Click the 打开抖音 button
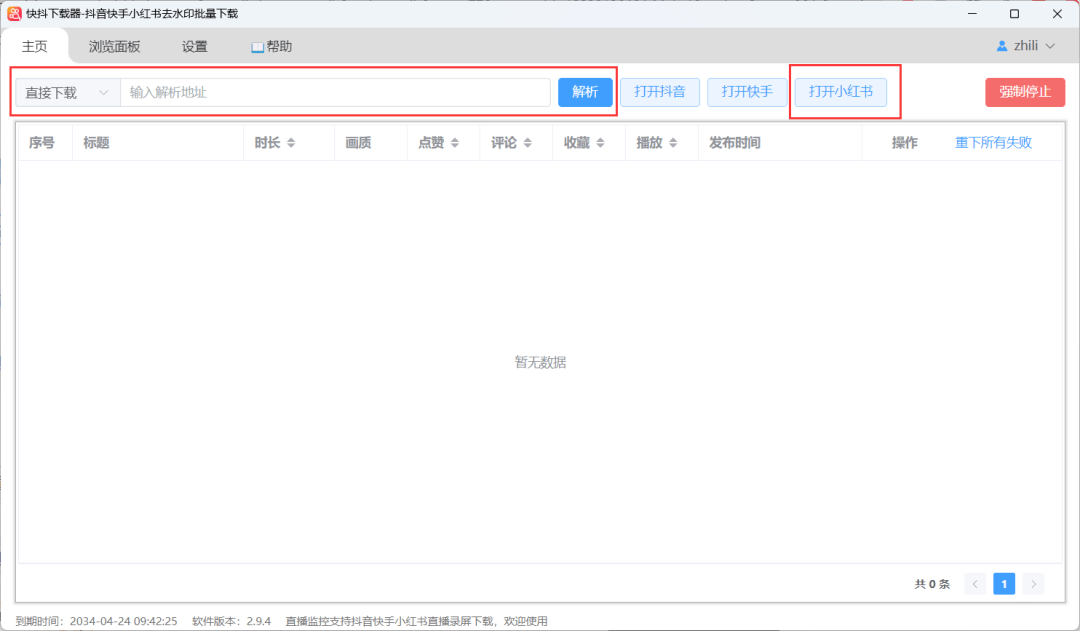Image resolution: width=1080 pixels, height=631 pixels. [x=660, y=92]
